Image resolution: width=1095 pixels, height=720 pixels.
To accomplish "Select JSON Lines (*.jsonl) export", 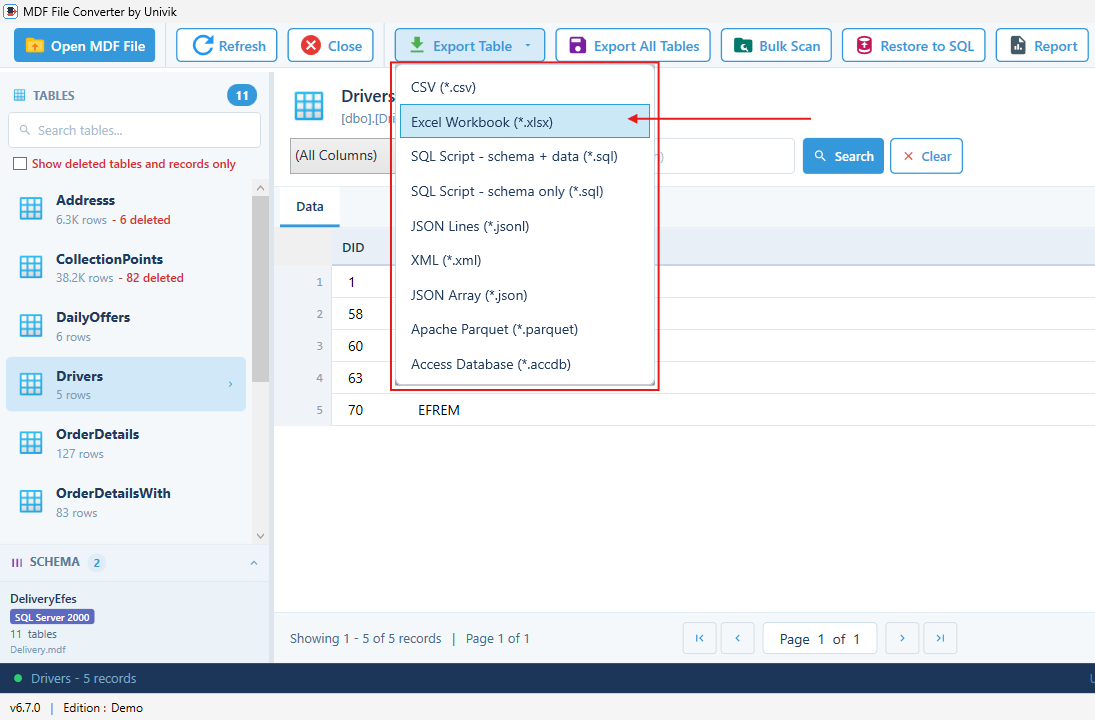I will (x=524, y=226).
